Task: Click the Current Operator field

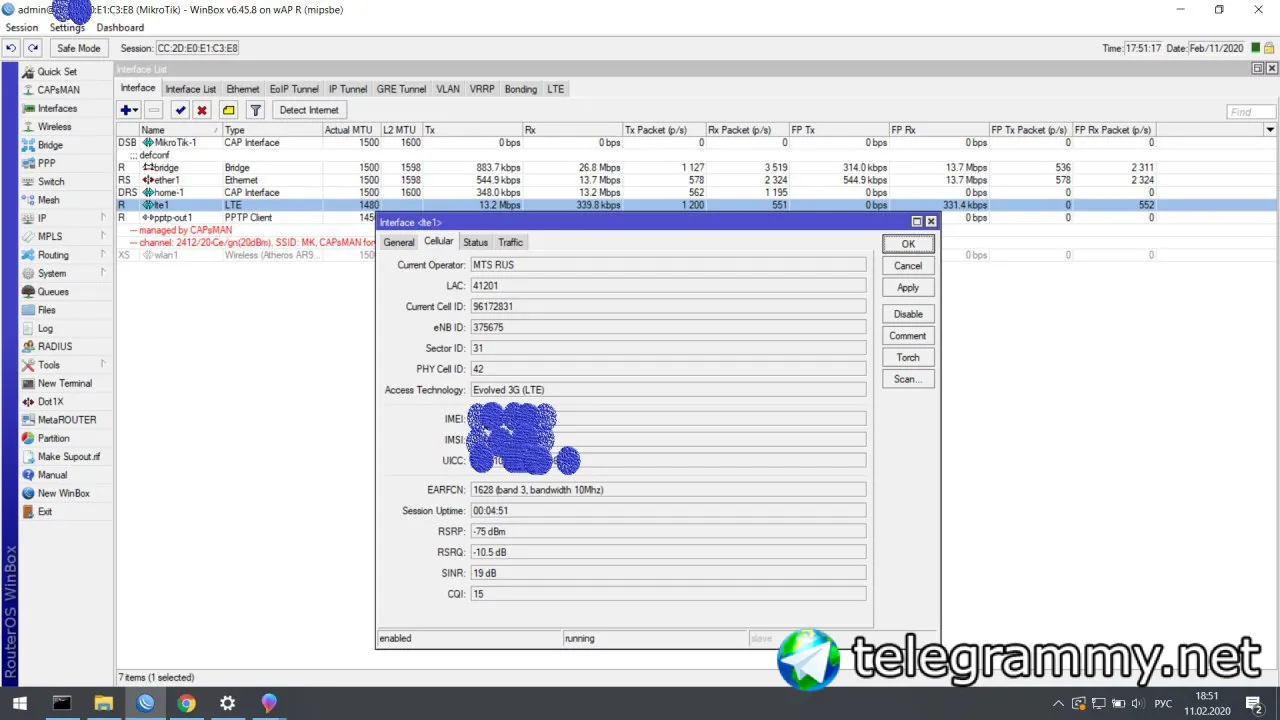Action: tap(668, 265)
